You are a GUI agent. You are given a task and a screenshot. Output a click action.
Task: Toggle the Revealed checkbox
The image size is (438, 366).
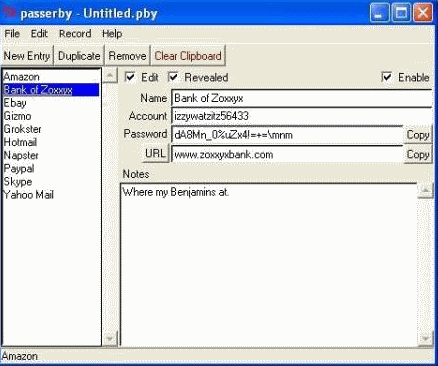click(x=173, y=77)
